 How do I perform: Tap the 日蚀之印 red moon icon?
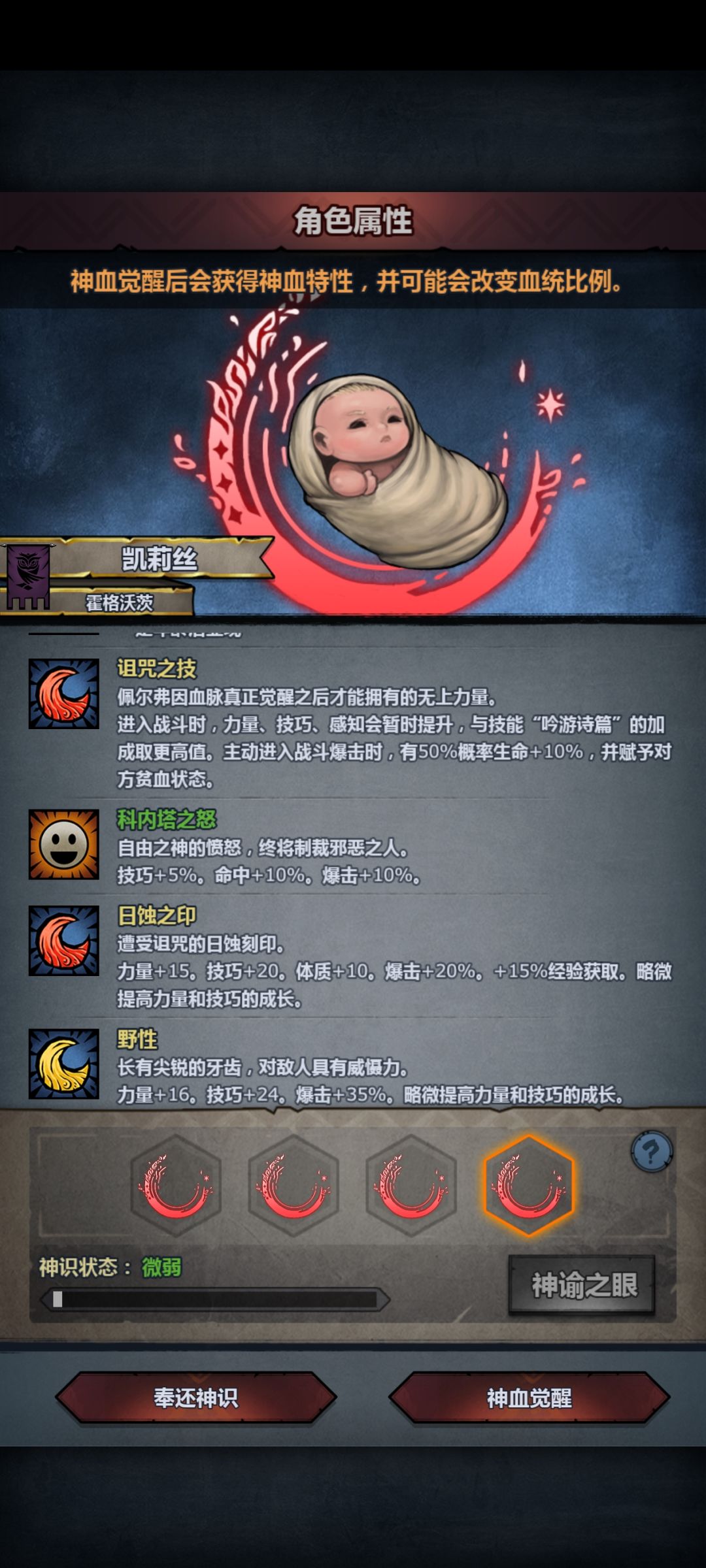[64, 940]
